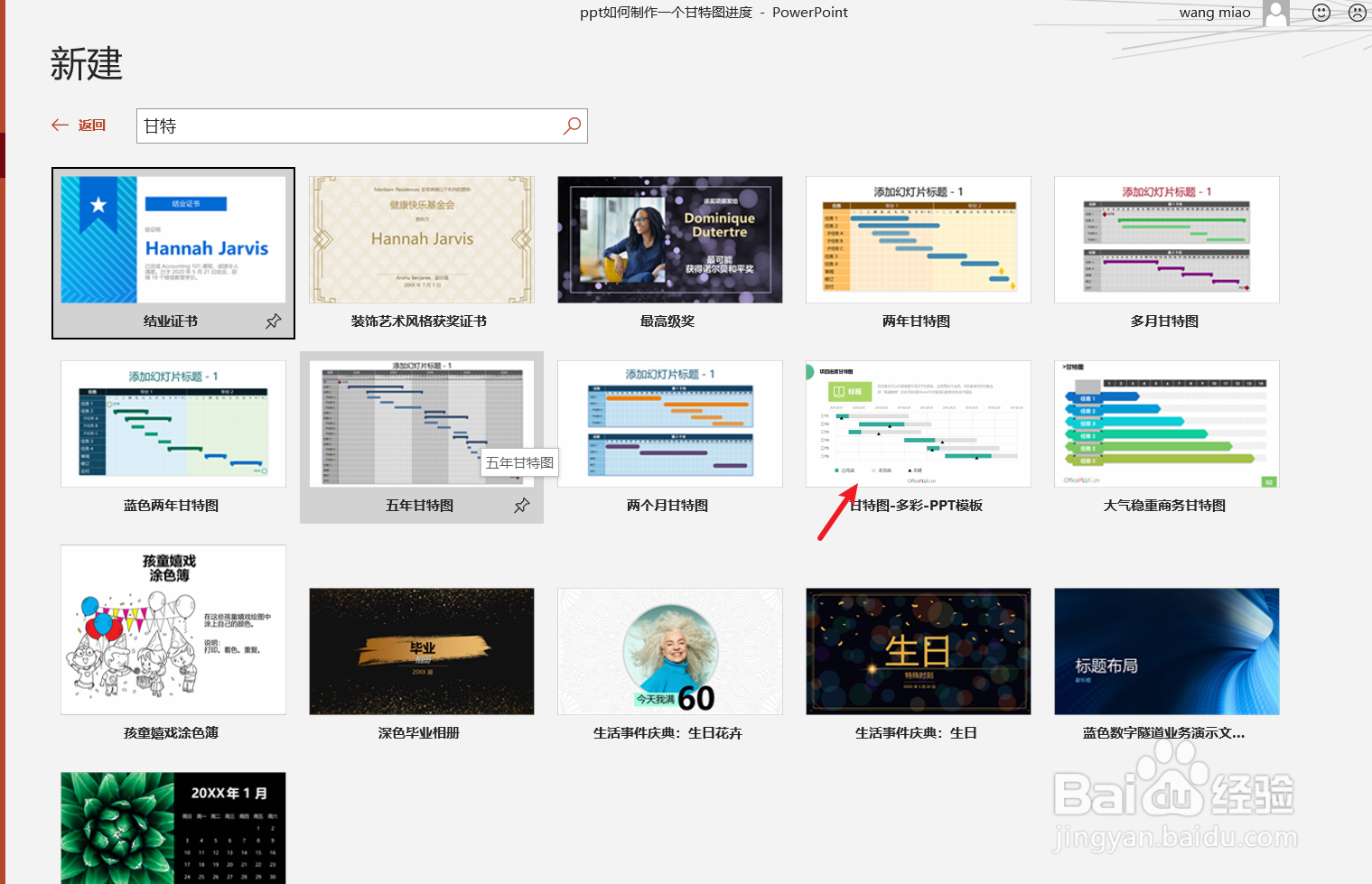Open the 结业证书 template thumbnail
Viewport: 1372px width, 884px height.
[x=173, y=239]
